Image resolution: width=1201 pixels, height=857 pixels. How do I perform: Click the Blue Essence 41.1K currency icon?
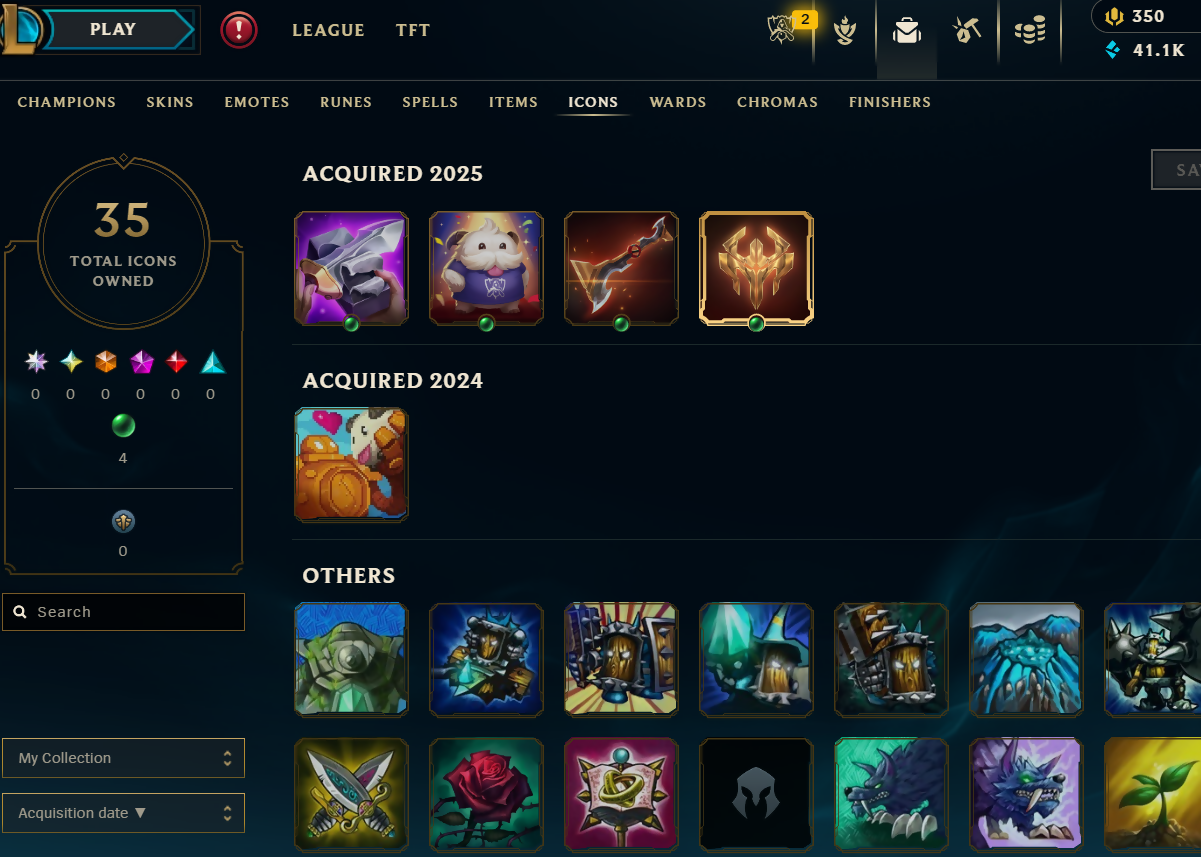[1113, 50]
